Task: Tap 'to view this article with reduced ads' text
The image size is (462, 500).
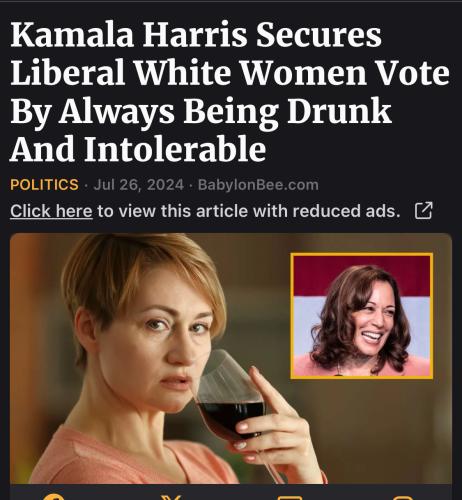Action: (x=249, y=211)
